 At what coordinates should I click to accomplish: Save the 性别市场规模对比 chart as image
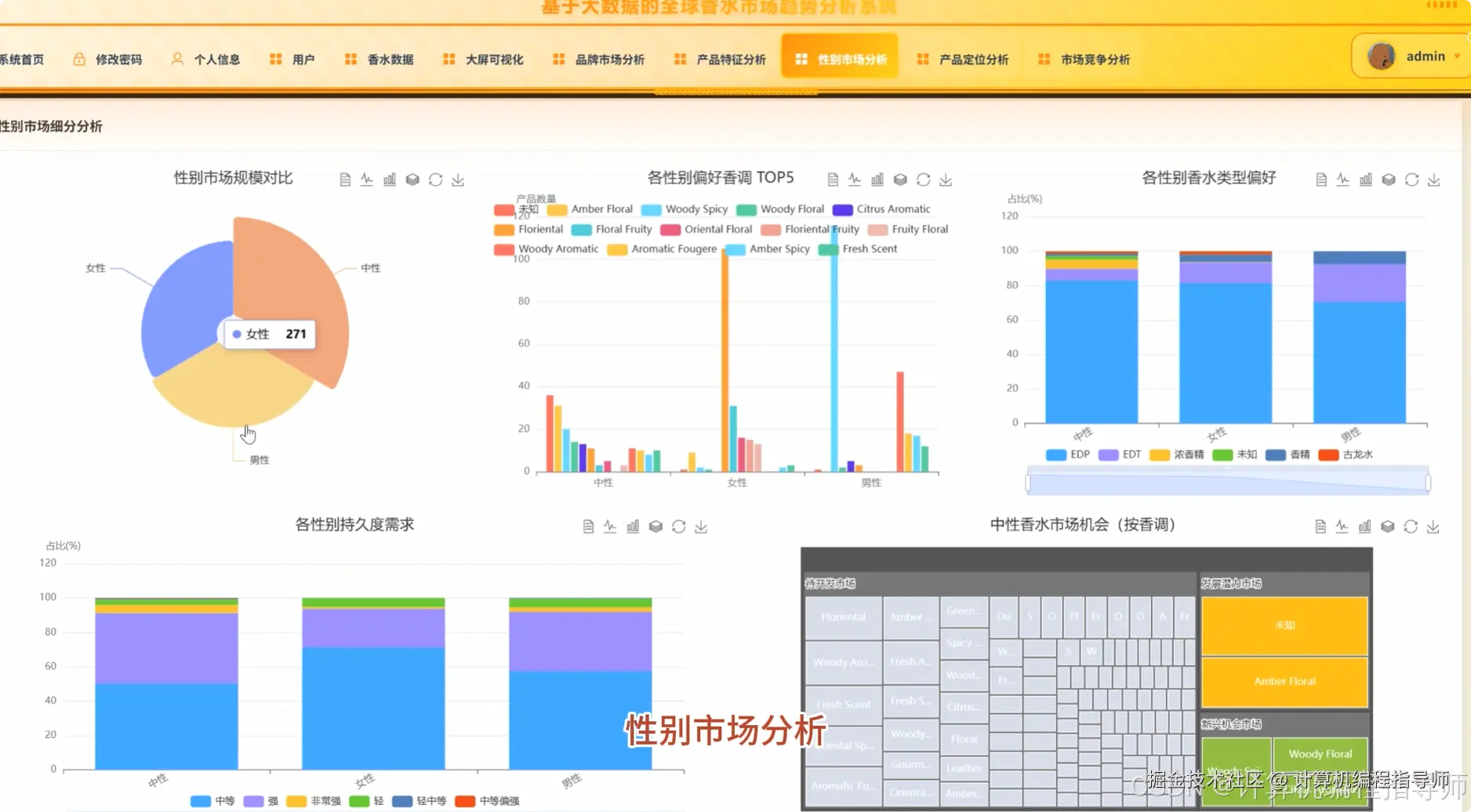pyautogui.click(x=457, y=179)
